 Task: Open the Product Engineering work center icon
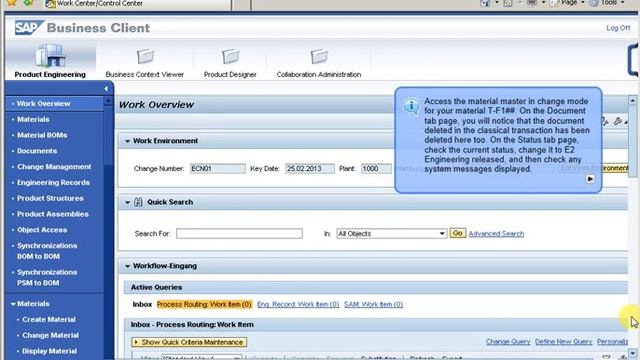[50, 56]
